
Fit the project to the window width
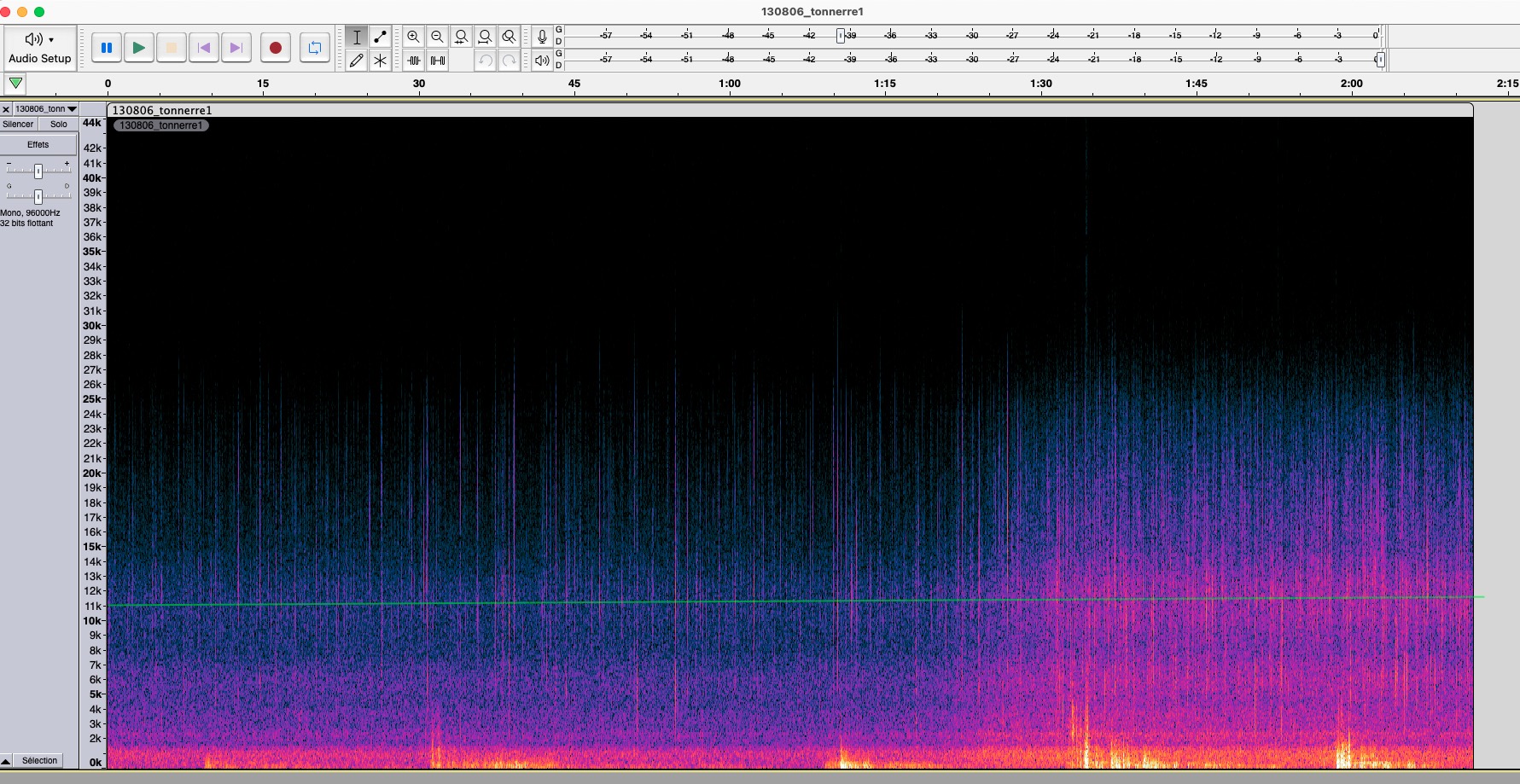click(485, 37)
